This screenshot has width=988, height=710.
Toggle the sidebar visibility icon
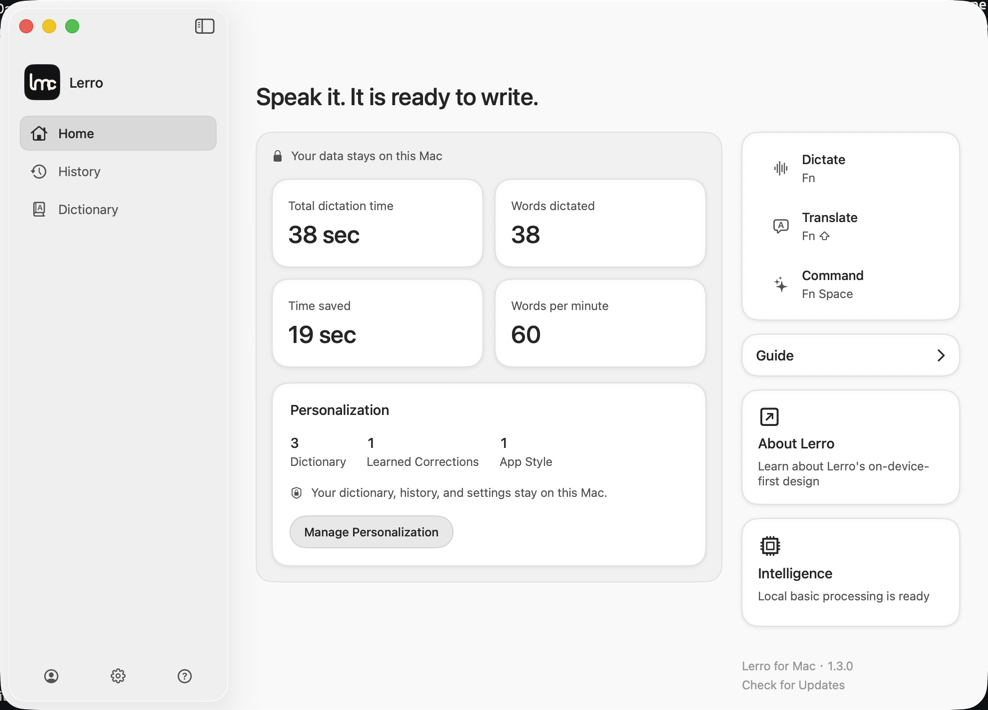tap(204, 26)
